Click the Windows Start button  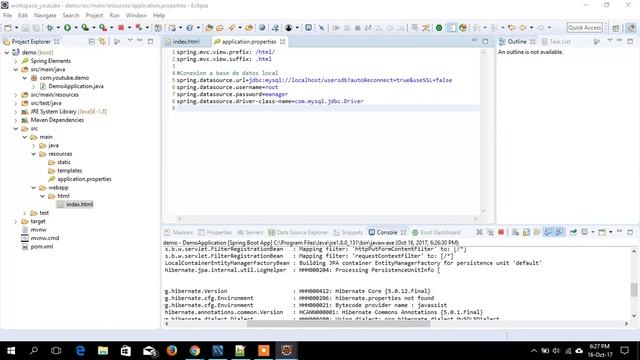click(x=11, y=350)
